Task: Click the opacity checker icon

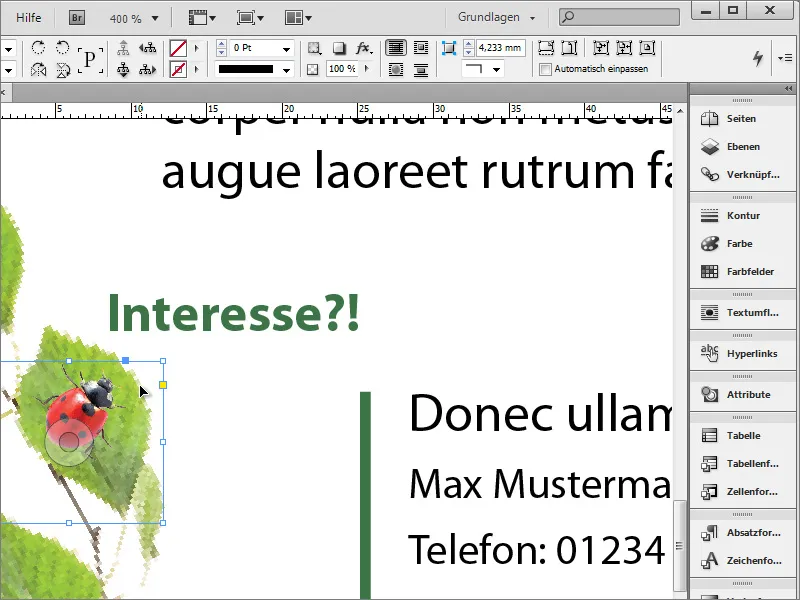Action: tap(313, 69)
